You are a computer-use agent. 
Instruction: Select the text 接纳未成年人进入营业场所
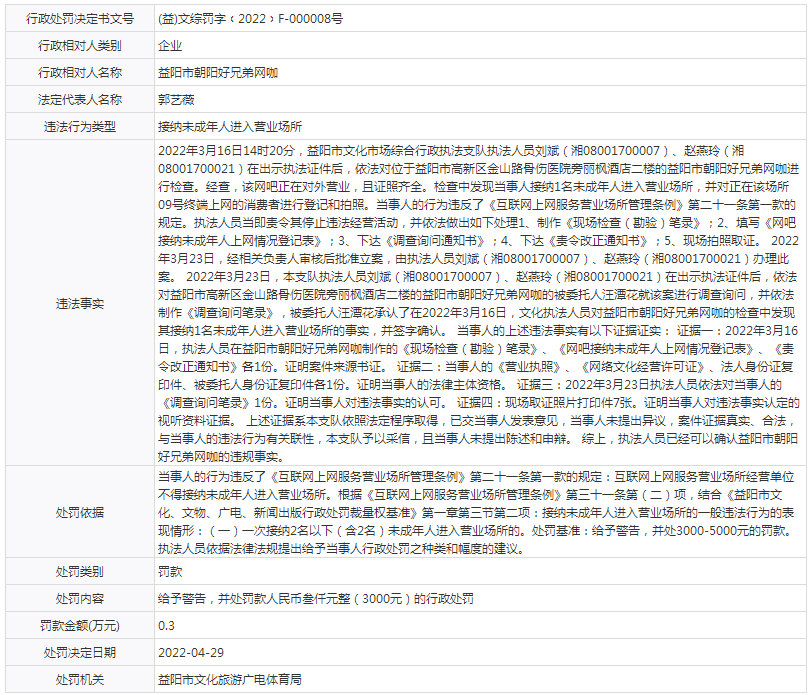(x=230, y=126)
